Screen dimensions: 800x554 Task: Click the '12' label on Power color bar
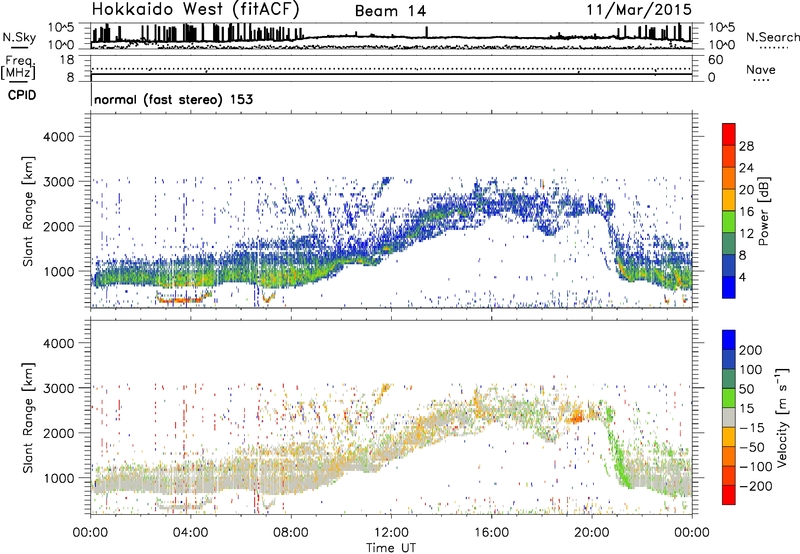pyautogui.click(x=746, y=234)
